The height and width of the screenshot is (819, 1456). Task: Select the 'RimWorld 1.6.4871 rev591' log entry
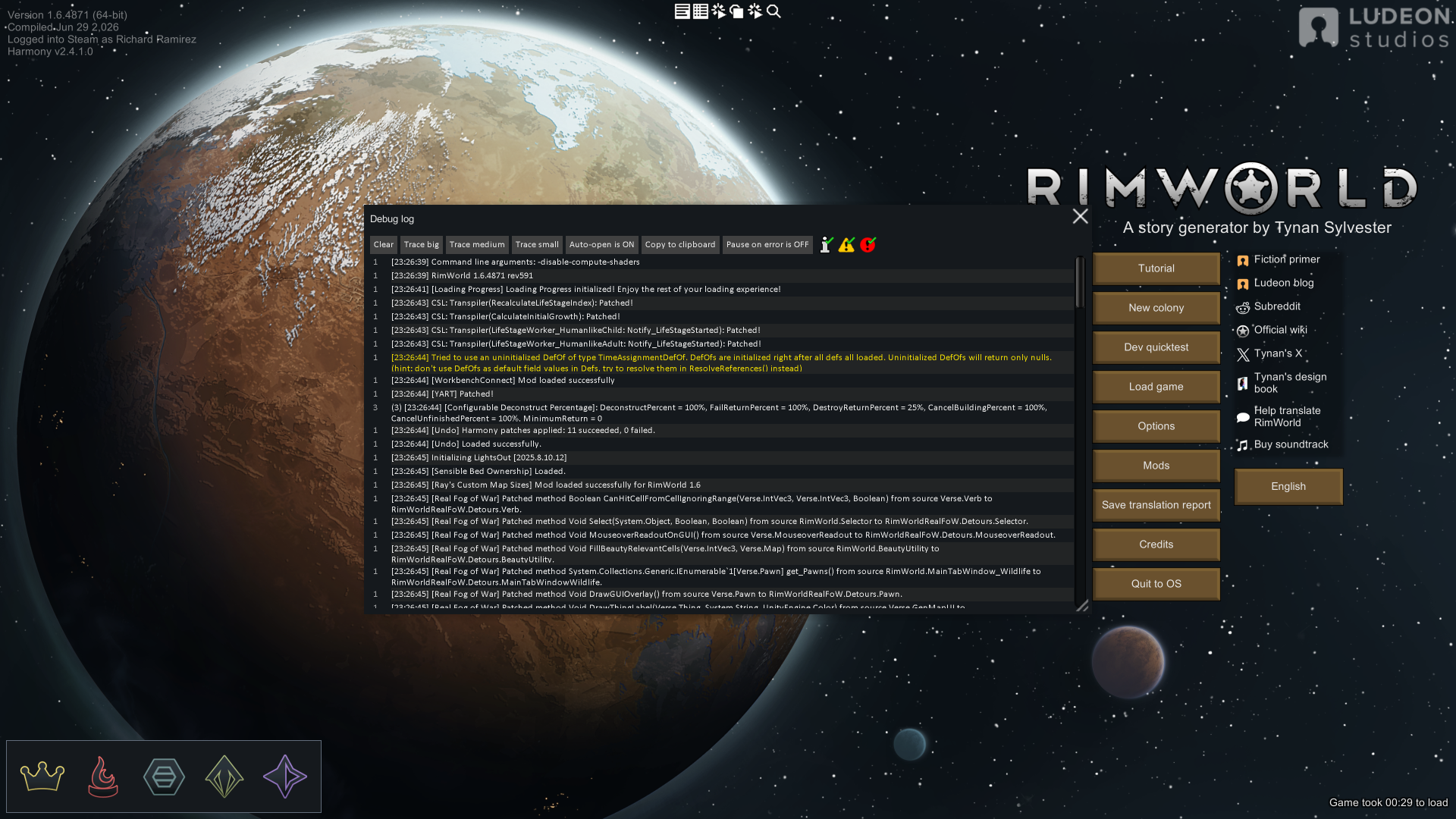pos(720,275)
